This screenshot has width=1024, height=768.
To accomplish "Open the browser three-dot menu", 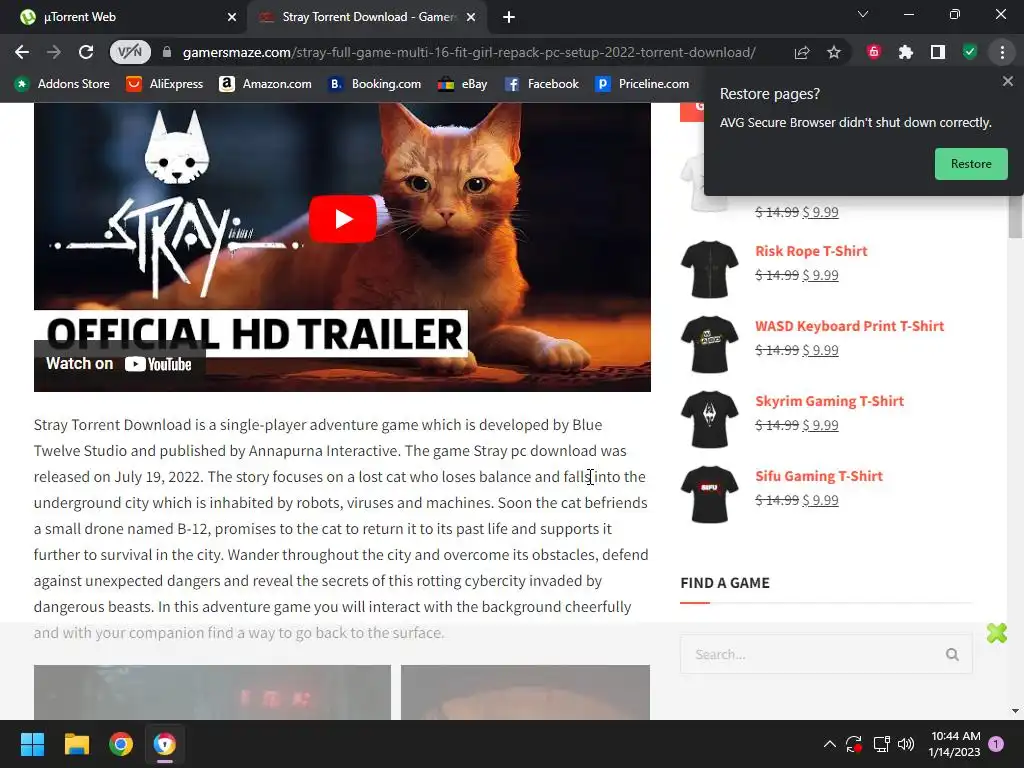I will 1002,52.
